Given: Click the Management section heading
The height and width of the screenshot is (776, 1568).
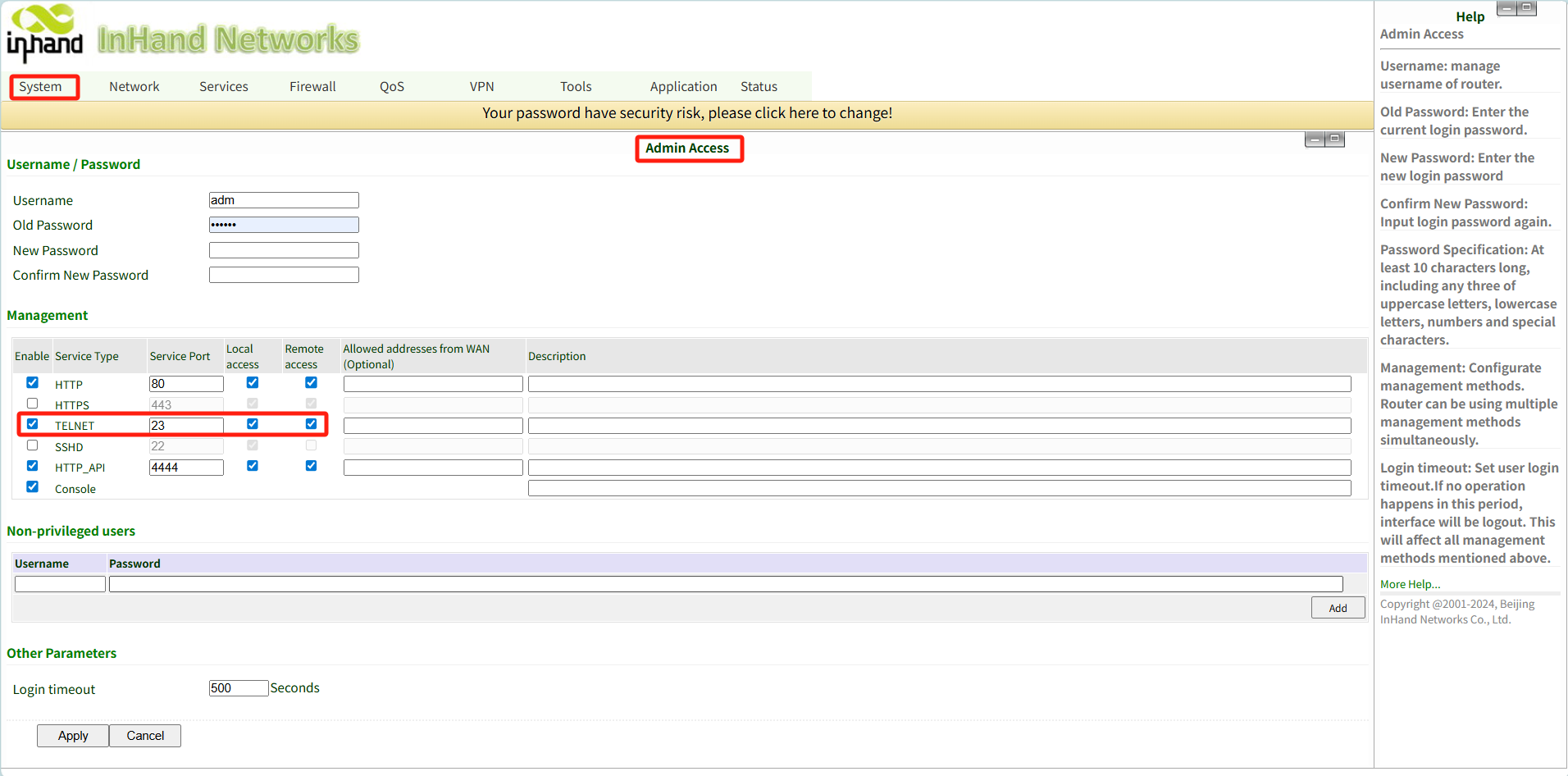Looking at the screenshot, I should 48,316.
